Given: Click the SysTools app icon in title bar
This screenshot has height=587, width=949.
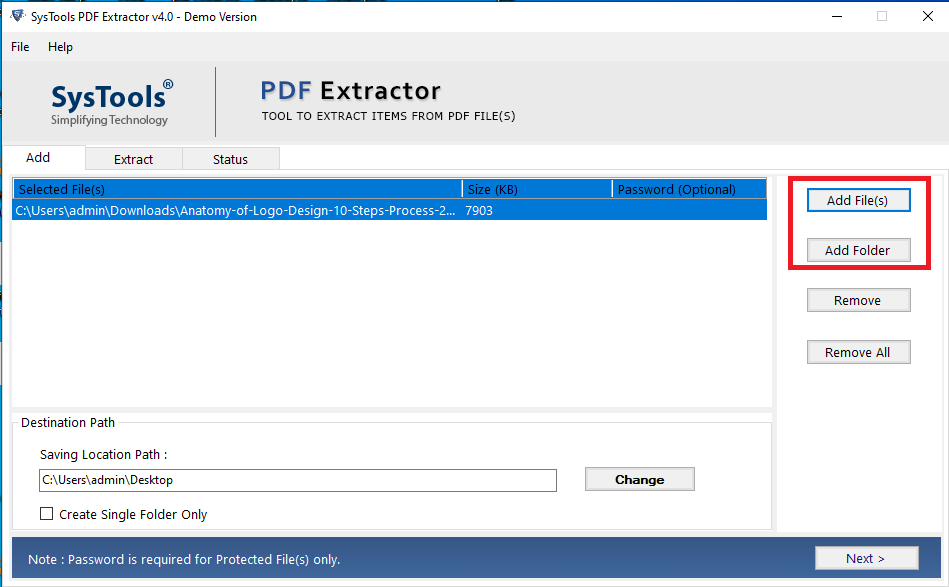Looking at the screenshot, I should click(x=18, y=16).
